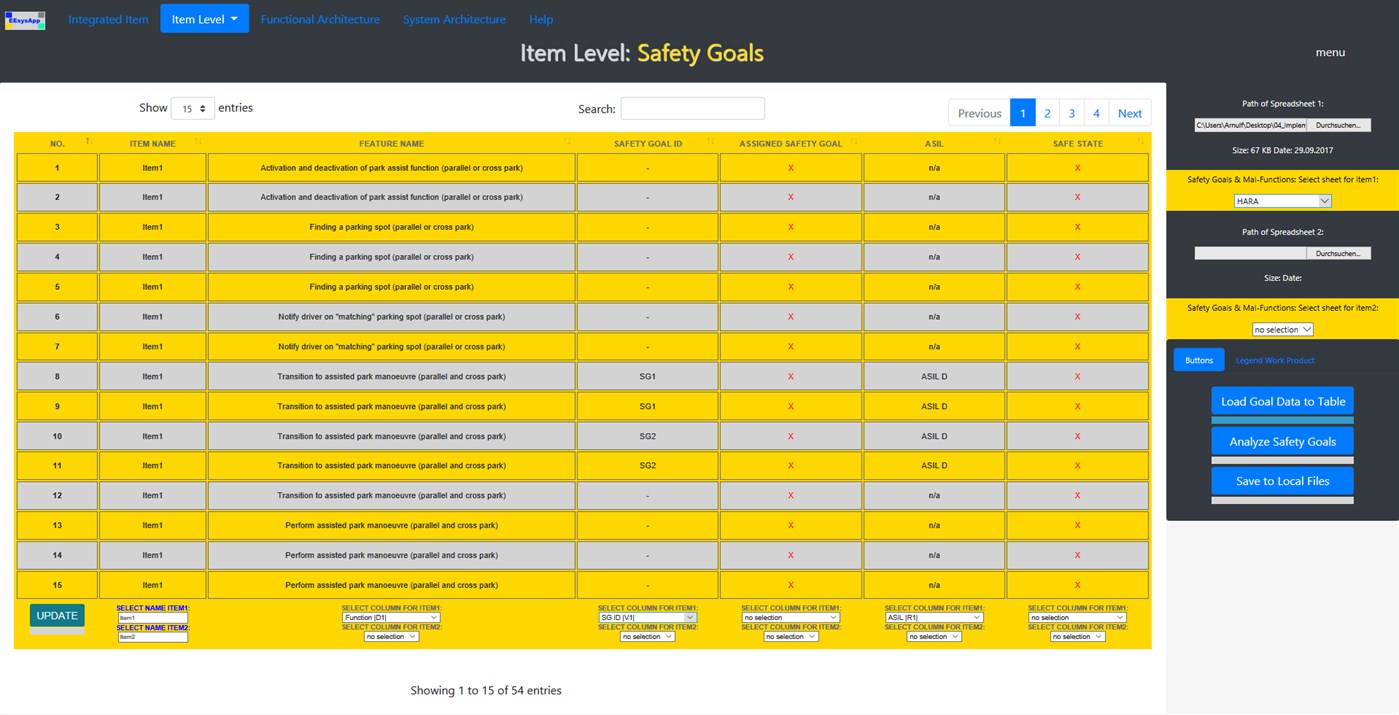Viewport: 1399px width, 715px height.
Task: Change the HARA sheet selection for item1
Action: 1282,200
